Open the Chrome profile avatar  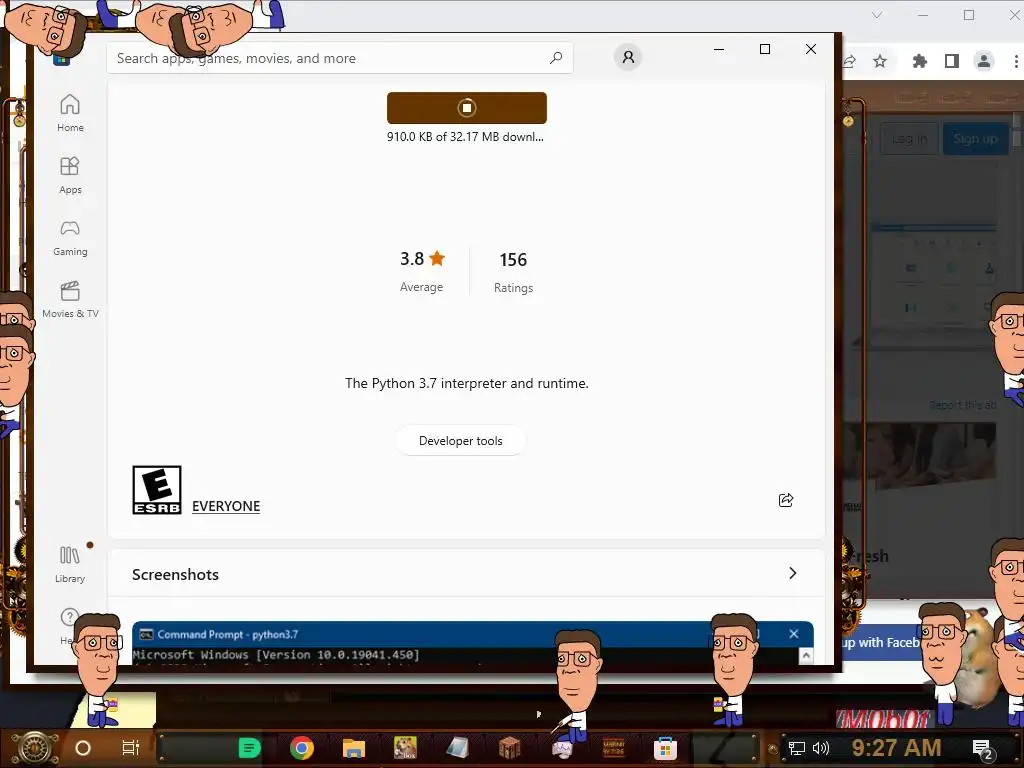click(984, 61)
